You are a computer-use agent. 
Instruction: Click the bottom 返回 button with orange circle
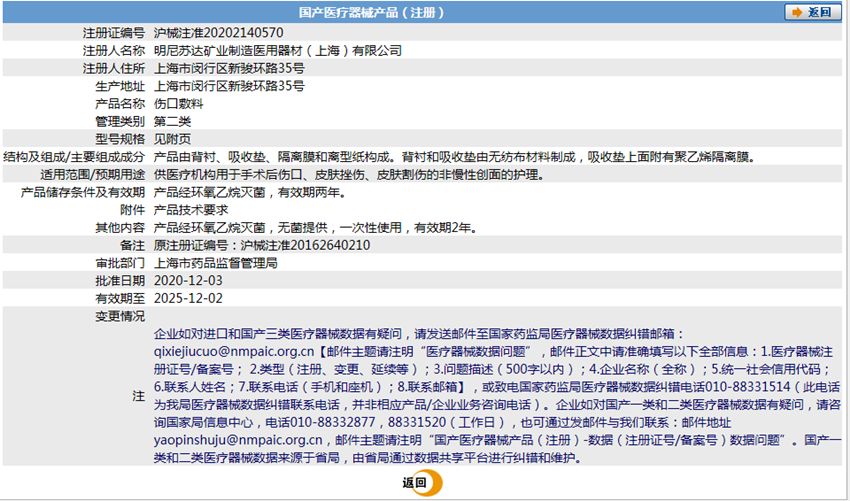[x=422, y=483]
